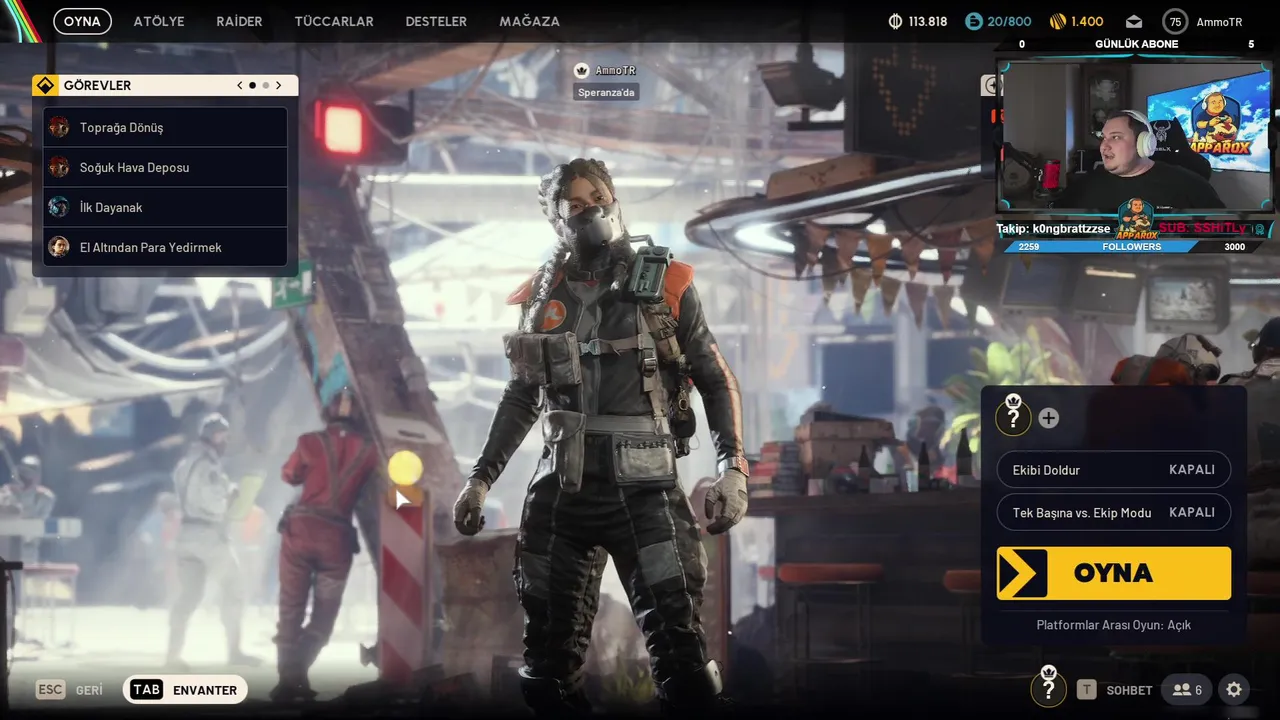Switch to the ATÖLYE tab
Image resolution: width=1280 pixels, height=720 pixels.
159,21
